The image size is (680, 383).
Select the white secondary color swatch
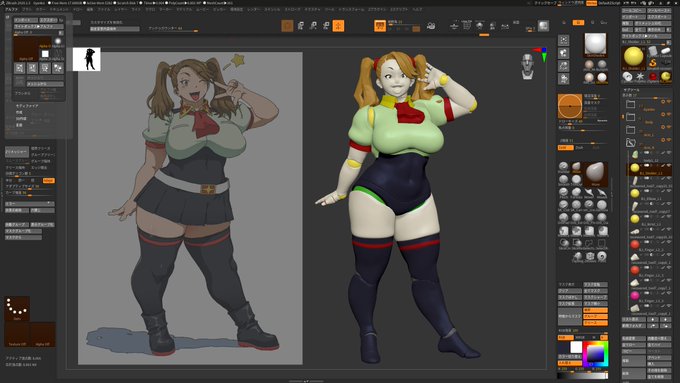pyautogui.click(x=576, y=347)
